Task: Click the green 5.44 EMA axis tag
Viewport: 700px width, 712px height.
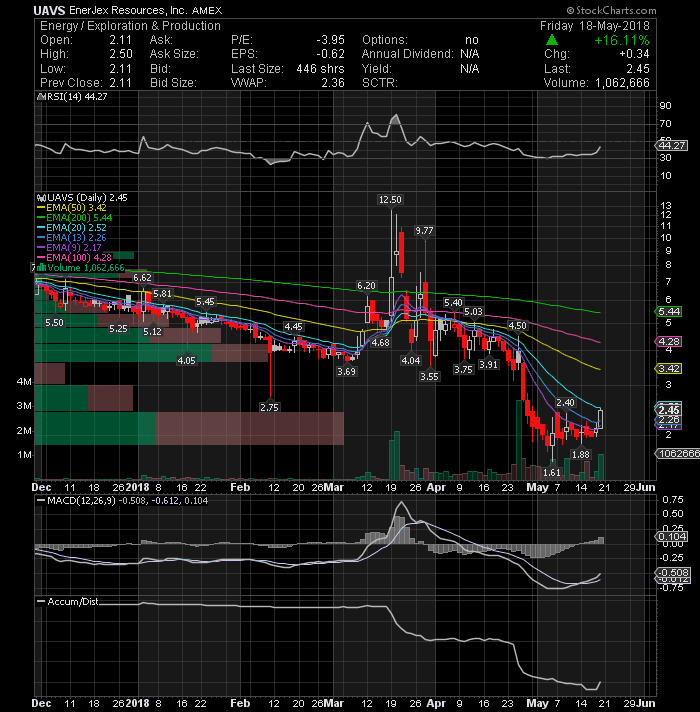Action: pos(669,312)
